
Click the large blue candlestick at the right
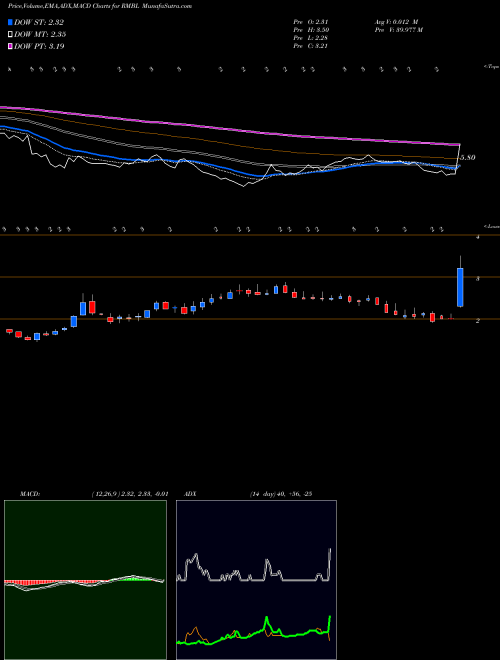460,287
